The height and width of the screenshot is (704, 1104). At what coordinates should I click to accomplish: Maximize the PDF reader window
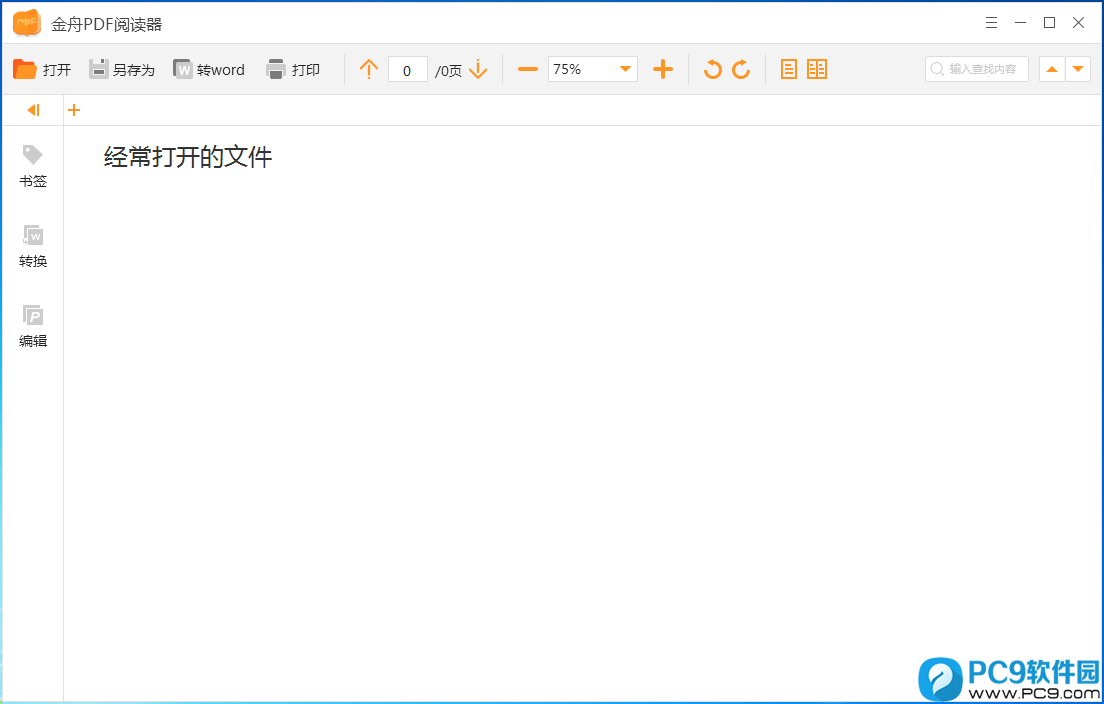click(x=1049, y=23)
